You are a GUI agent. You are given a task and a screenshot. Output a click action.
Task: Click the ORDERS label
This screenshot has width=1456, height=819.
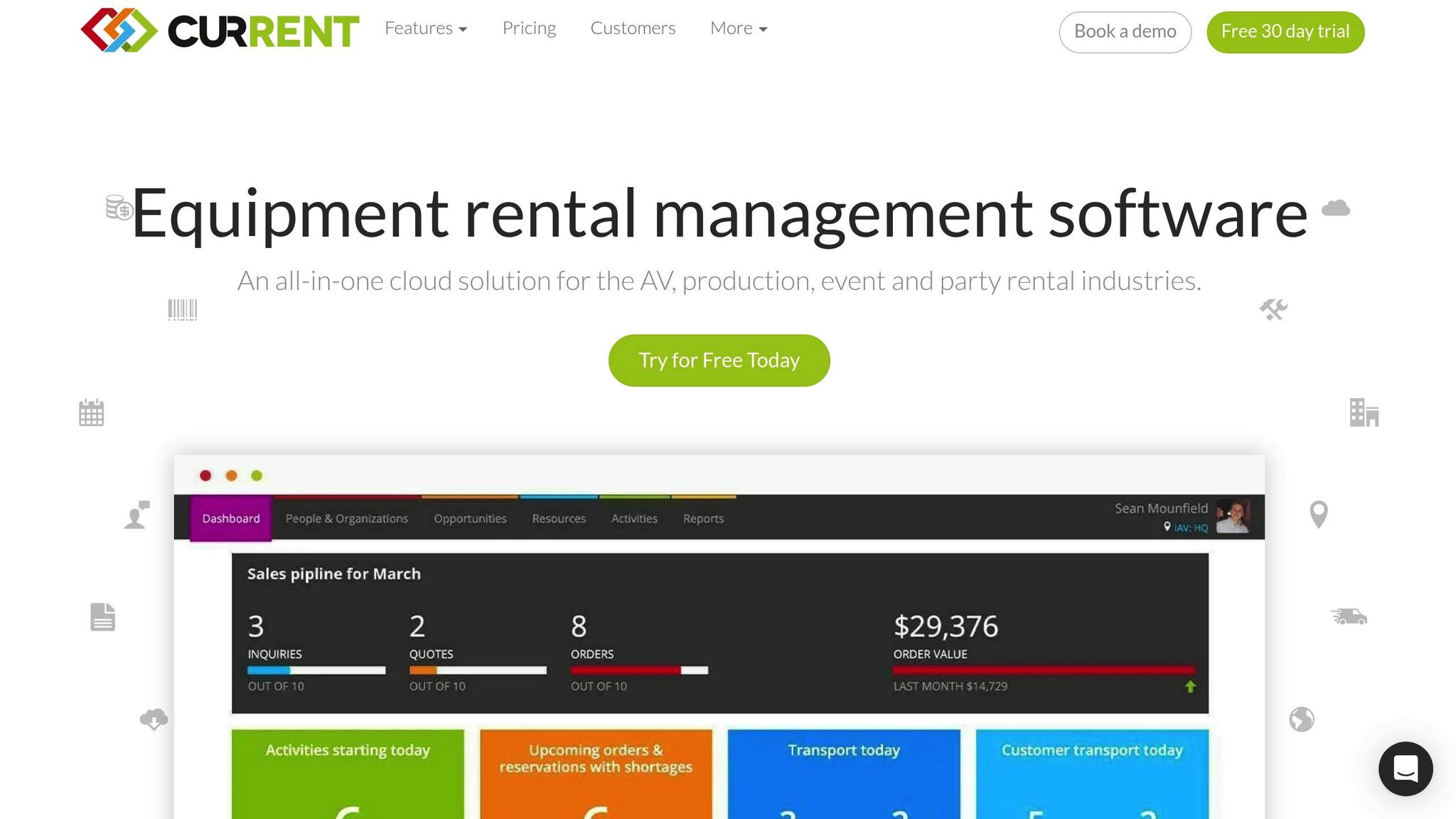click(592, 654)
